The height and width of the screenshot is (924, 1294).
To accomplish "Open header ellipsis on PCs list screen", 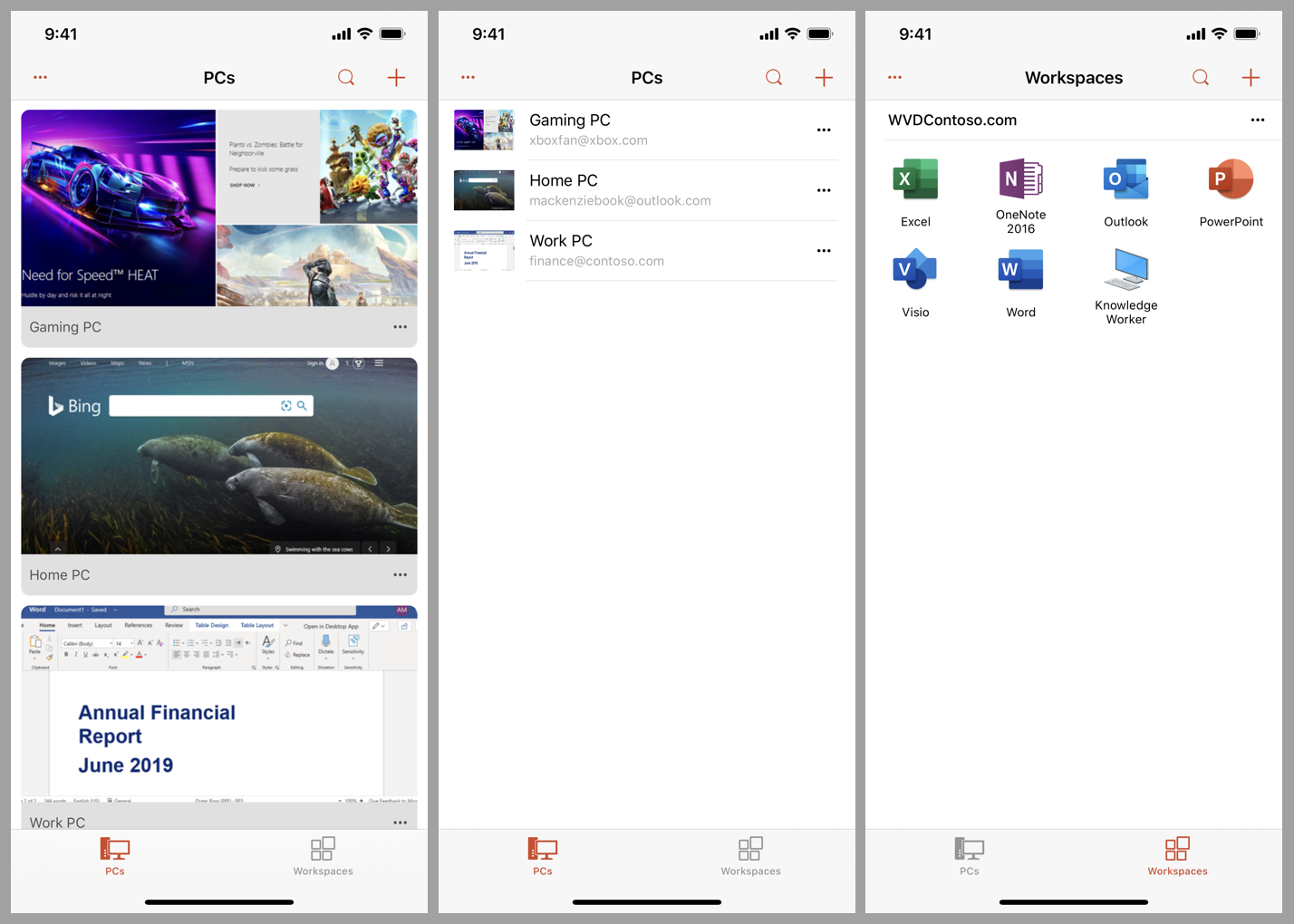I will tap(468, 78).
